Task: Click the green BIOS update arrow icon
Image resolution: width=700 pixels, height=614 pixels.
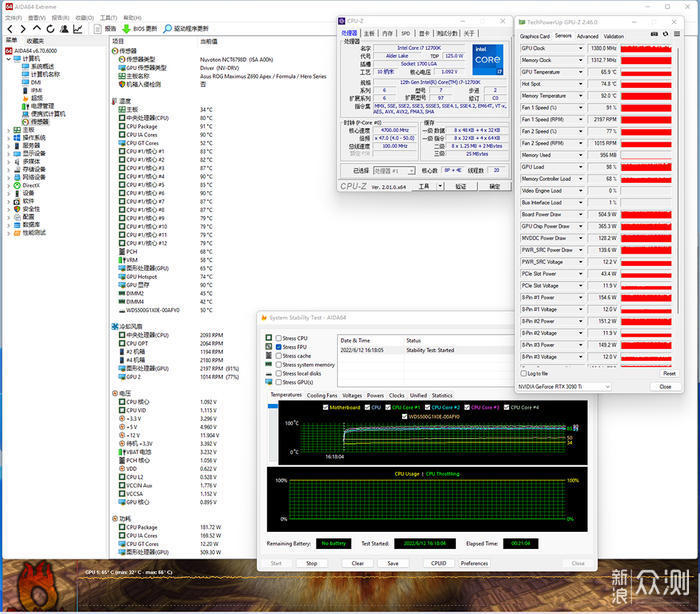Action: point(125,29)
